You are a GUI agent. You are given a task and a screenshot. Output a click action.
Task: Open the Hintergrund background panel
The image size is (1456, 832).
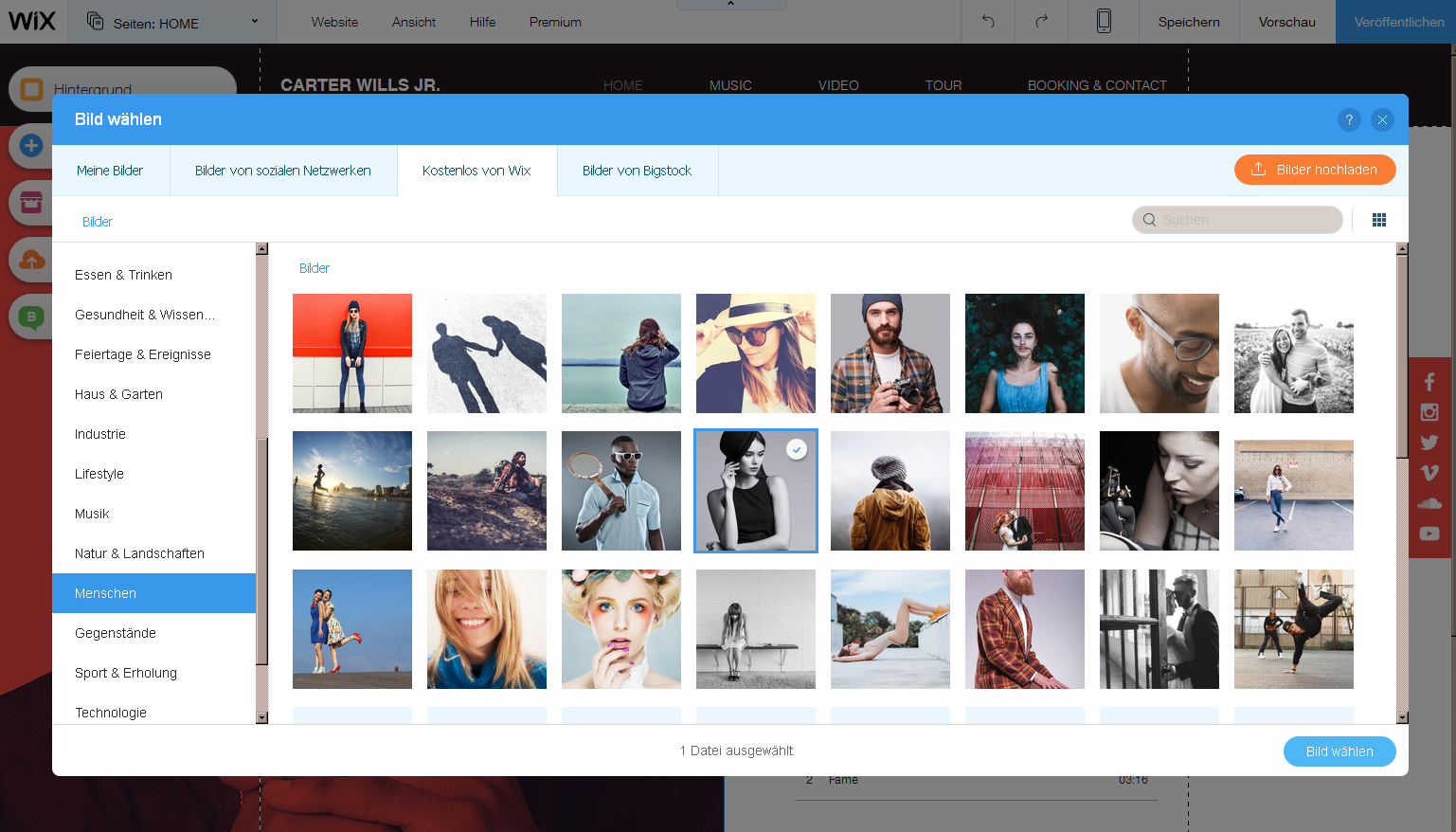pyautogui.click(x=123, y=89)
